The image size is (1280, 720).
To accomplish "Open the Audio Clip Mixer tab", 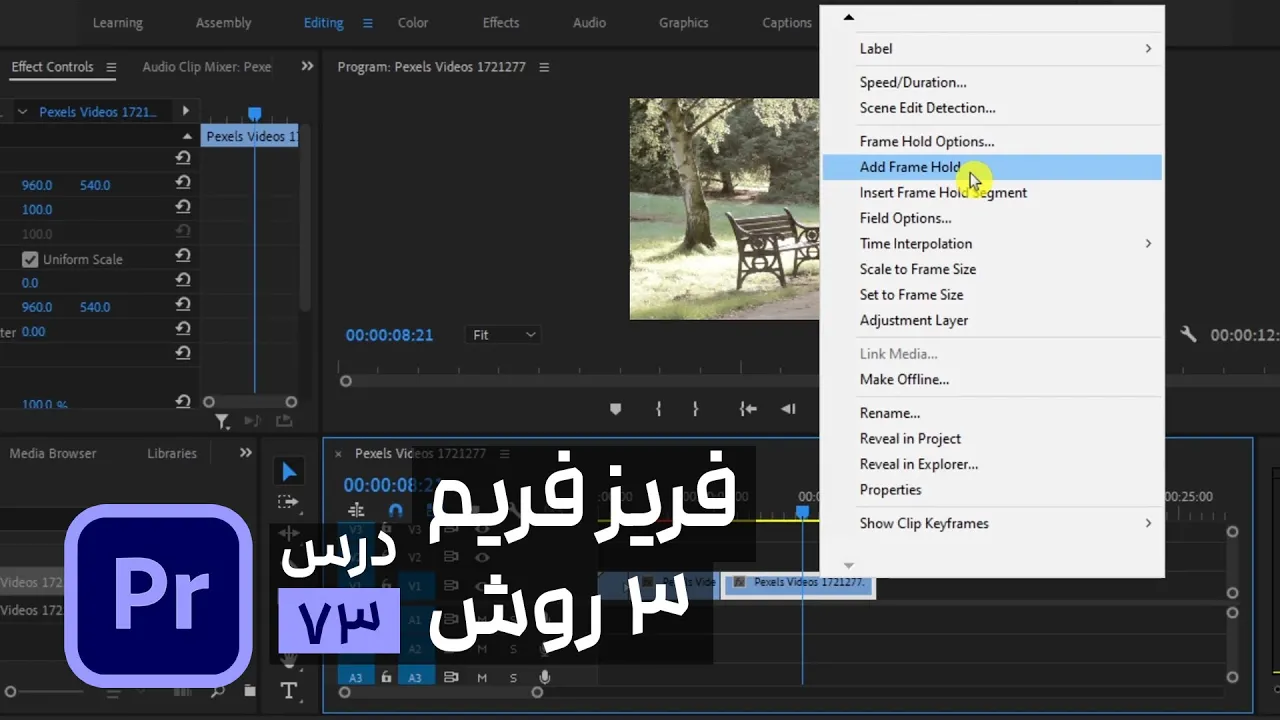I will [207, 67].
